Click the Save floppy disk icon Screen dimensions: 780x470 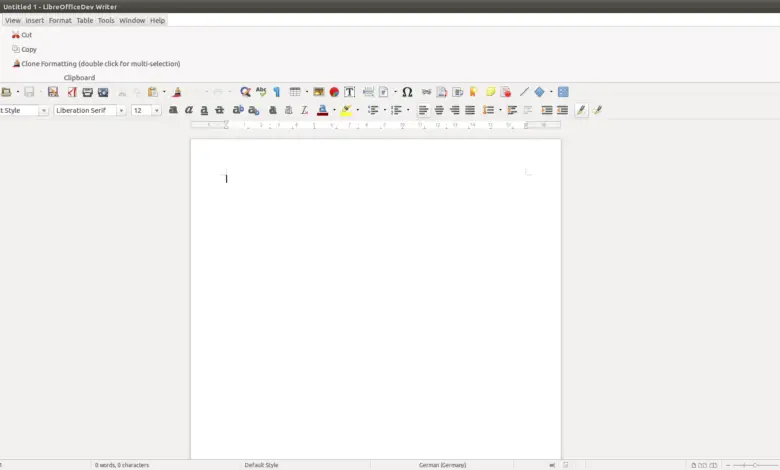pos(29,92)
